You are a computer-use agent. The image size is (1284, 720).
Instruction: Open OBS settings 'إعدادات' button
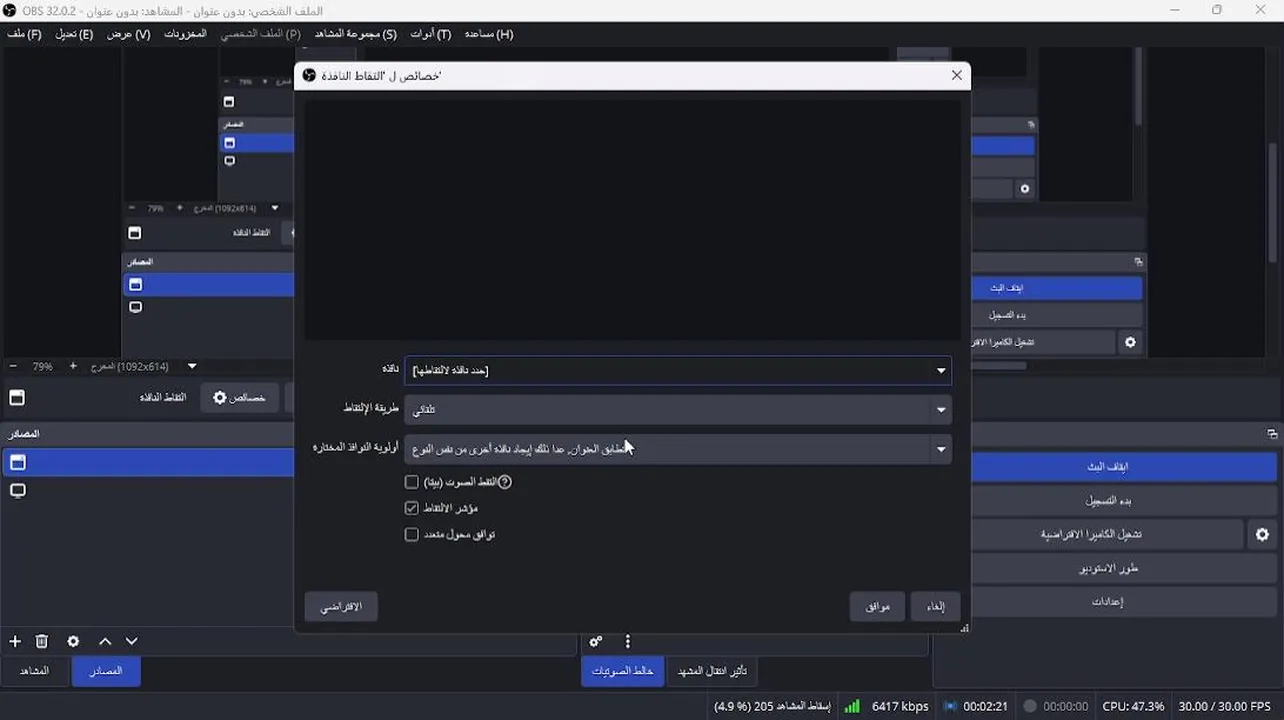(1108, 602)
